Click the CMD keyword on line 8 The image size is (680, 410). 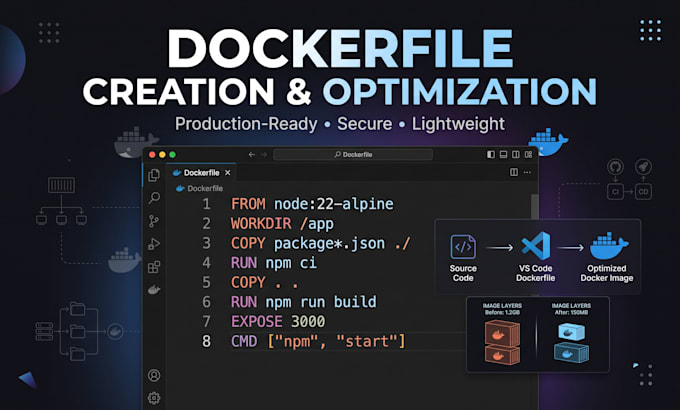244,341
